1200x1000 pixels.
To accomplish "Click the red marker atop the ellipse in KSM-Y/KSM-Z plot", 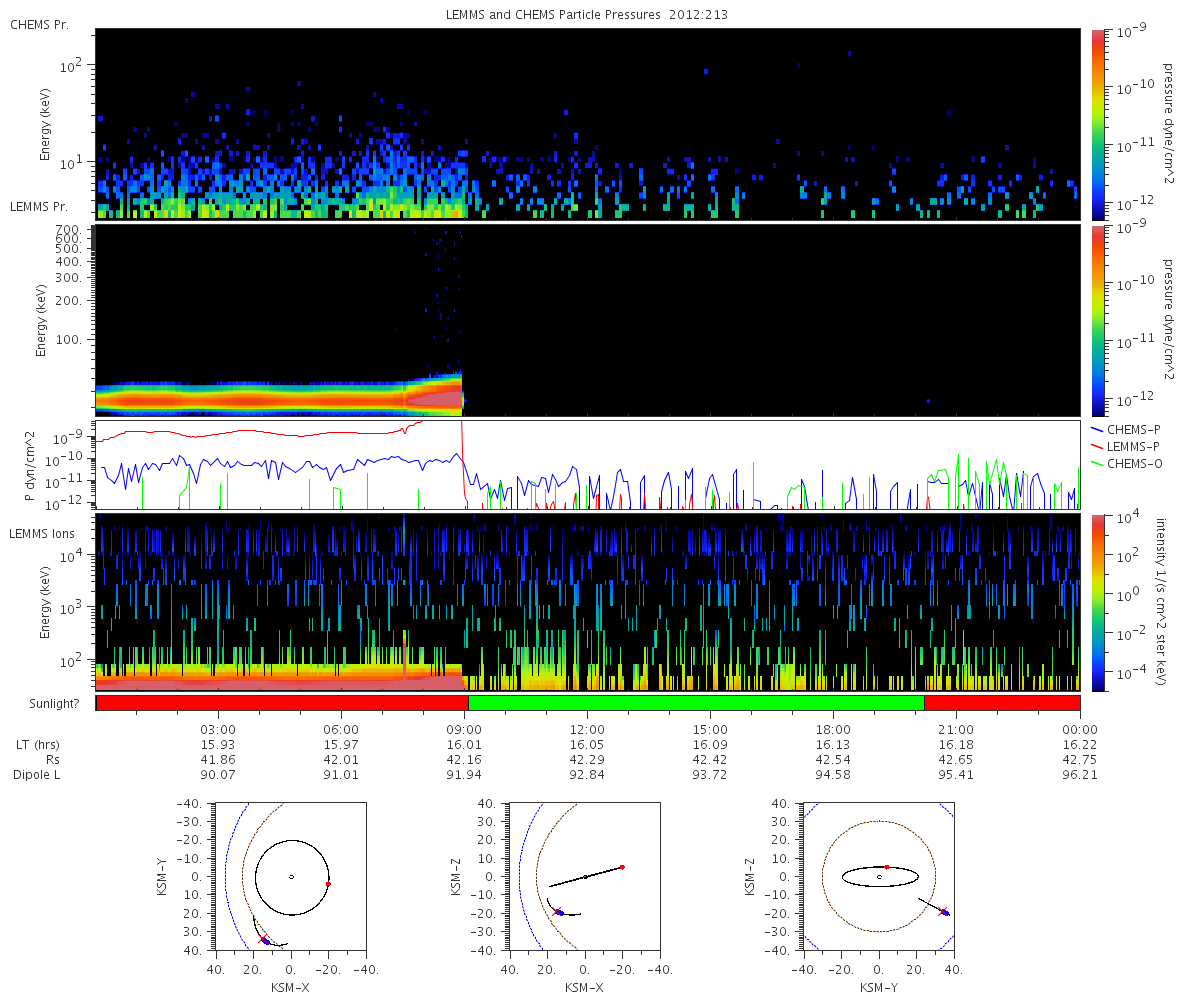I will tap(886, 867).
